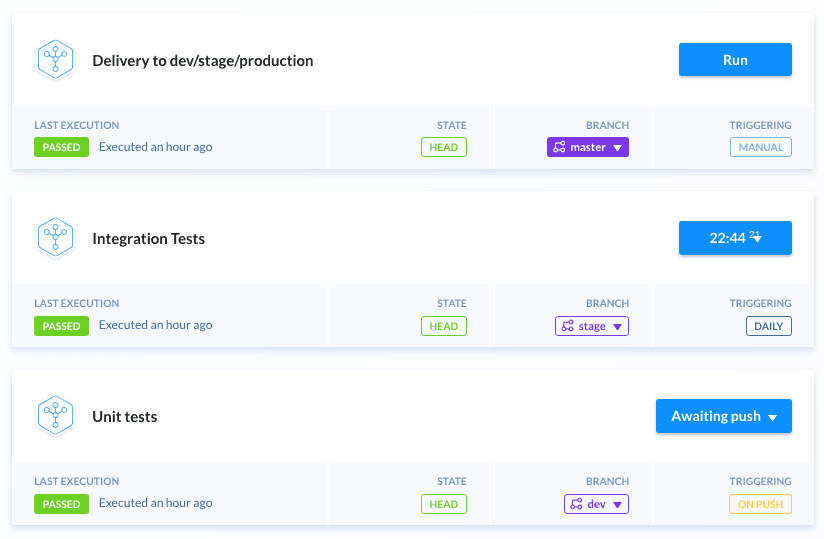
Task: Click the Integration Tests pipeline hexagon icon
Action: 55,239
